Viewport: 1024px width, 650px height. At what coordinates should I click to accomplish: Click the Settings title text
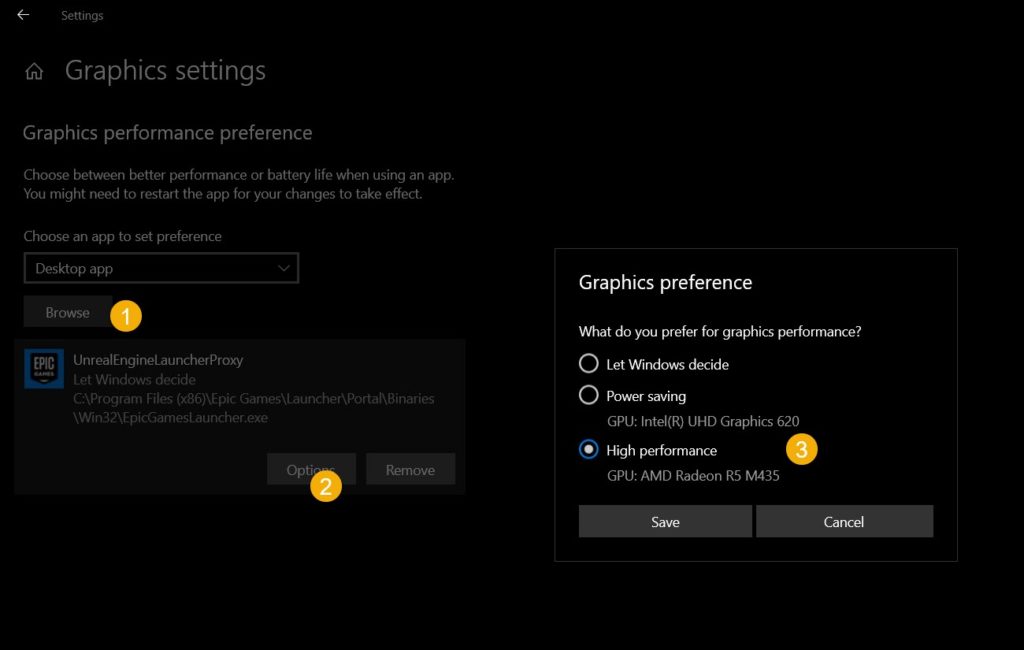coord(82,16)
